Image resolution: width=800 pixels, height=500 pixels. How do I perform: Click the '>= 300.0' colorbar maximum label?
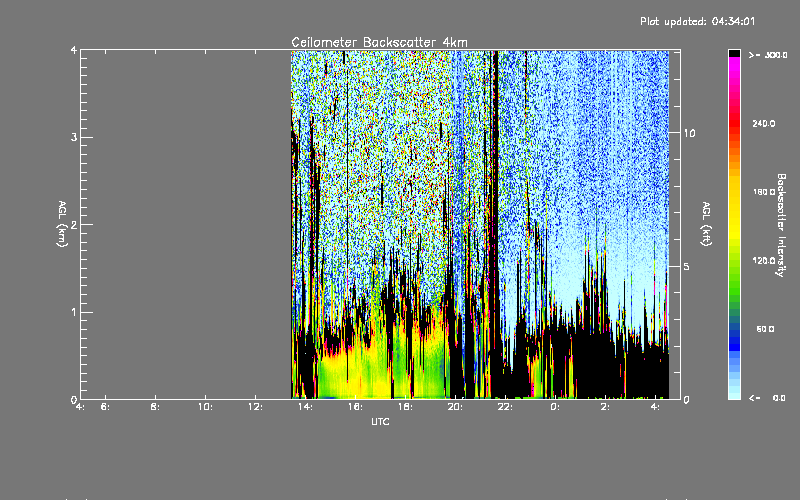768,55
